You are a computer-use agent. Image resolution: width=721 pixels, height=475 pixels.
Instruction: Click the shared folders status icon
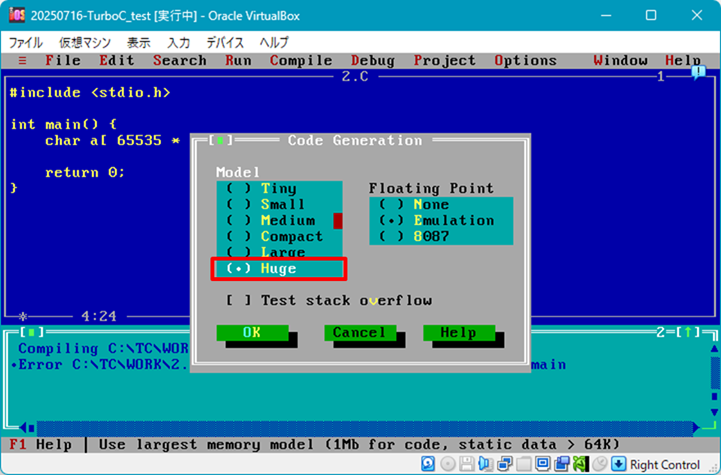pyautogui.click(x=523, y=464)
